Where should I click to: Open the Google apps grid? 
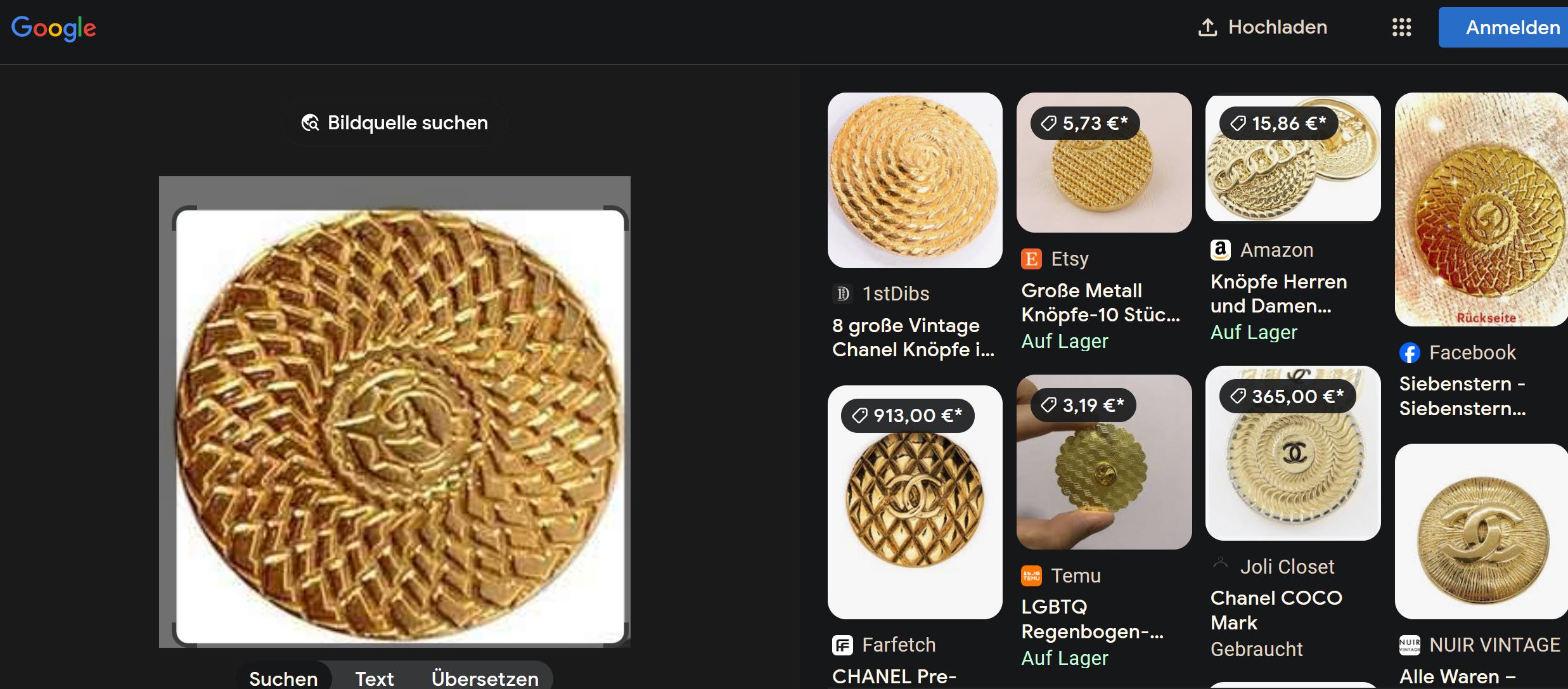click(x=1401, y=27)
